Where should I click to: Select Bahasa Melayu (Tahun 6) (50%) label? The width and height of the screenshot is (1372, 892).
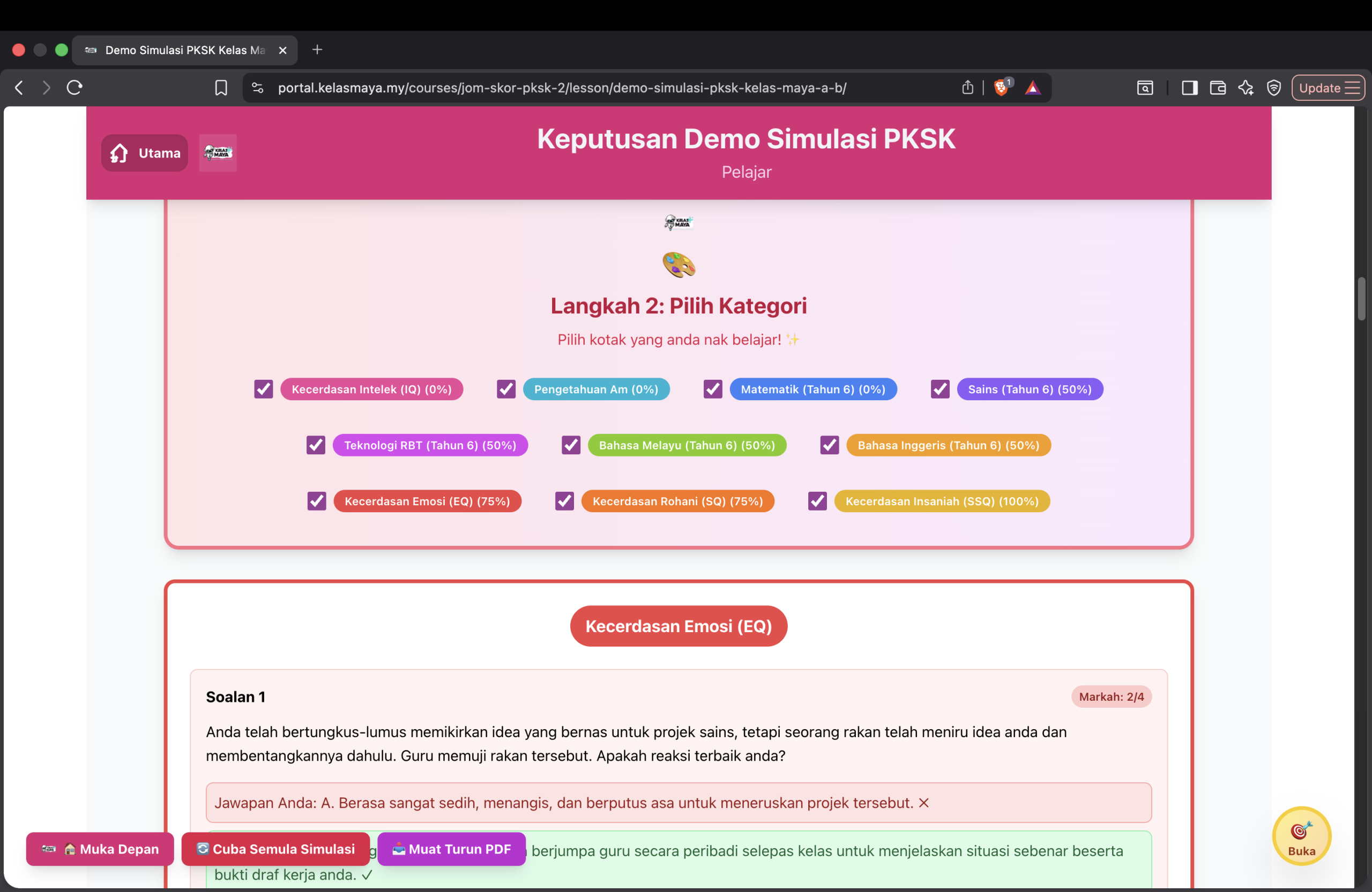click(687, 445)
